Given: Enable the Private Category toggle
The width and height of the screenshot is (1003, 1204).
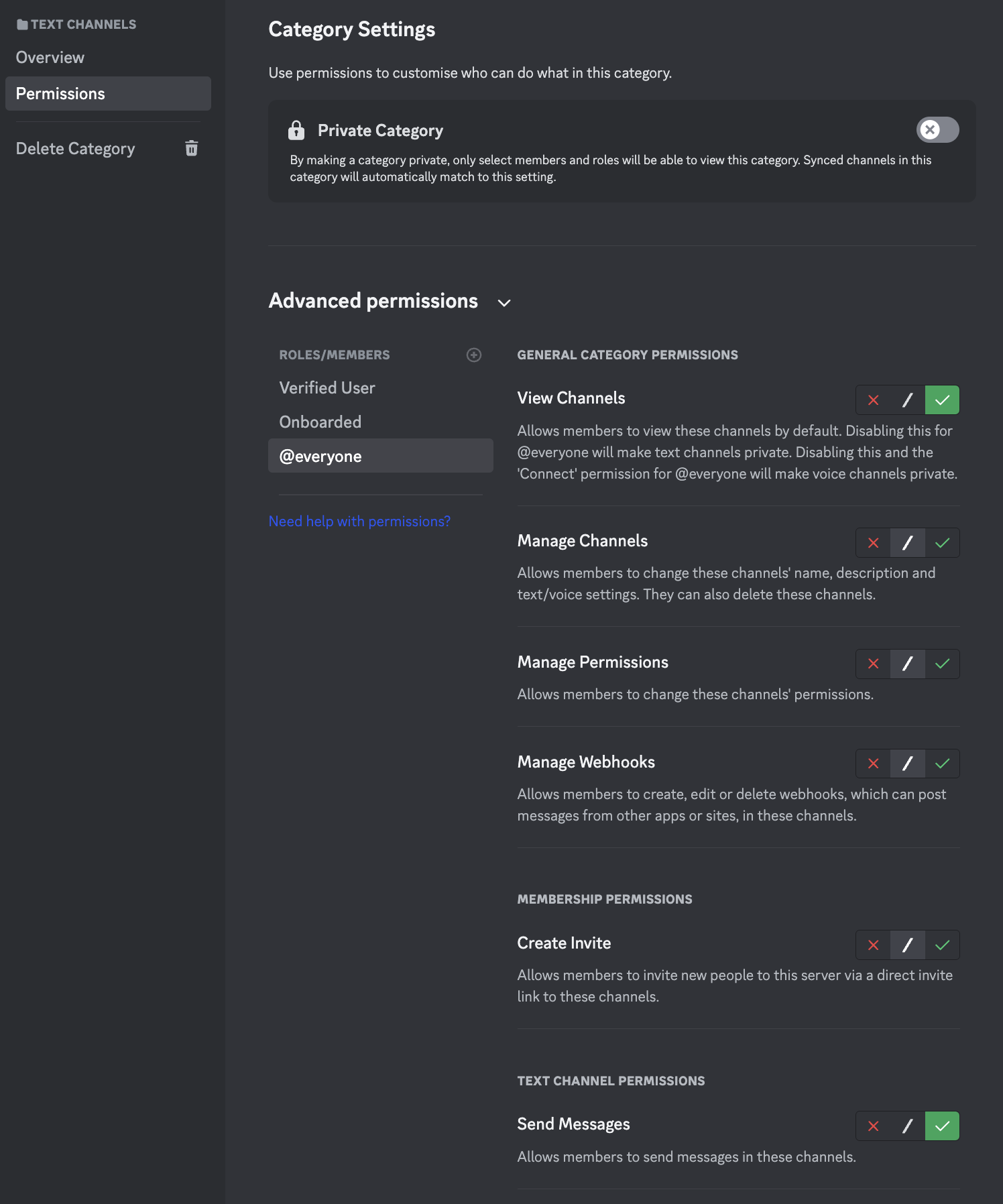Looking at the screenshot, I should [937, 130].
